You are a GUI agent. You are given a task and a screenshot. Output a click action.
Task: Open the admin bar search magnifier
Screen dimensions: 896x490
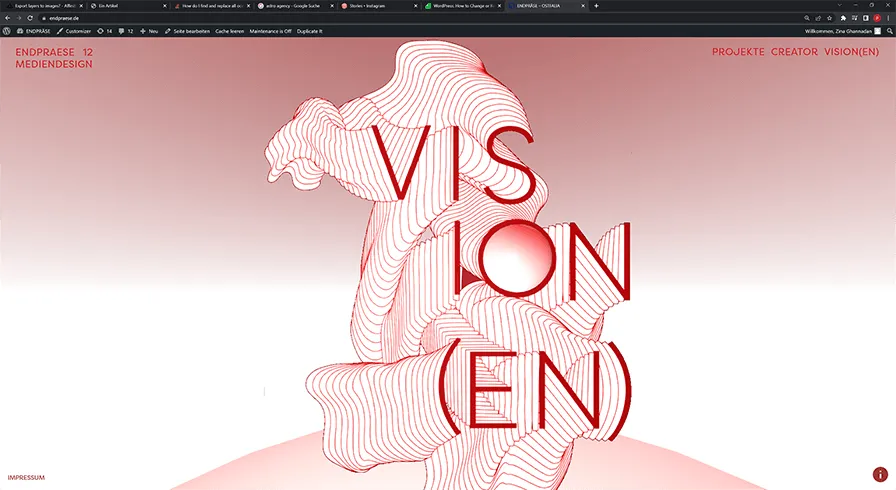click(x=890, y=31)
